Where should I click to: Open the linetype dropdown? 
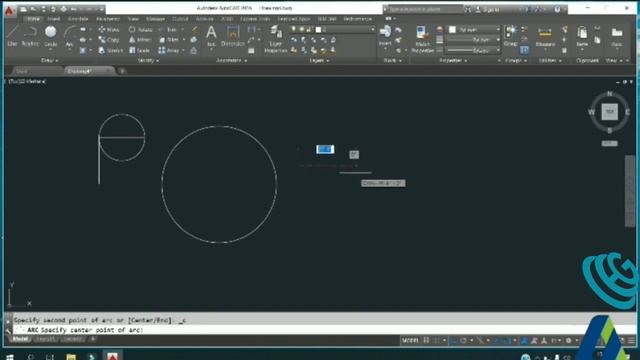[x=473, y=50]
